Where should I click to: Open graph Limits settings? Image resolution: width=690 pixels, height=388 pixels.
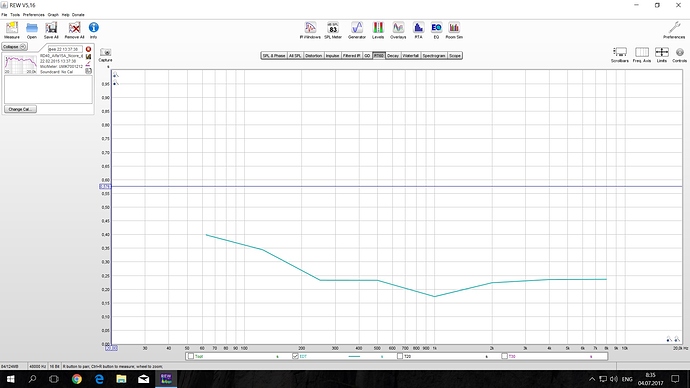pos(661,55)
